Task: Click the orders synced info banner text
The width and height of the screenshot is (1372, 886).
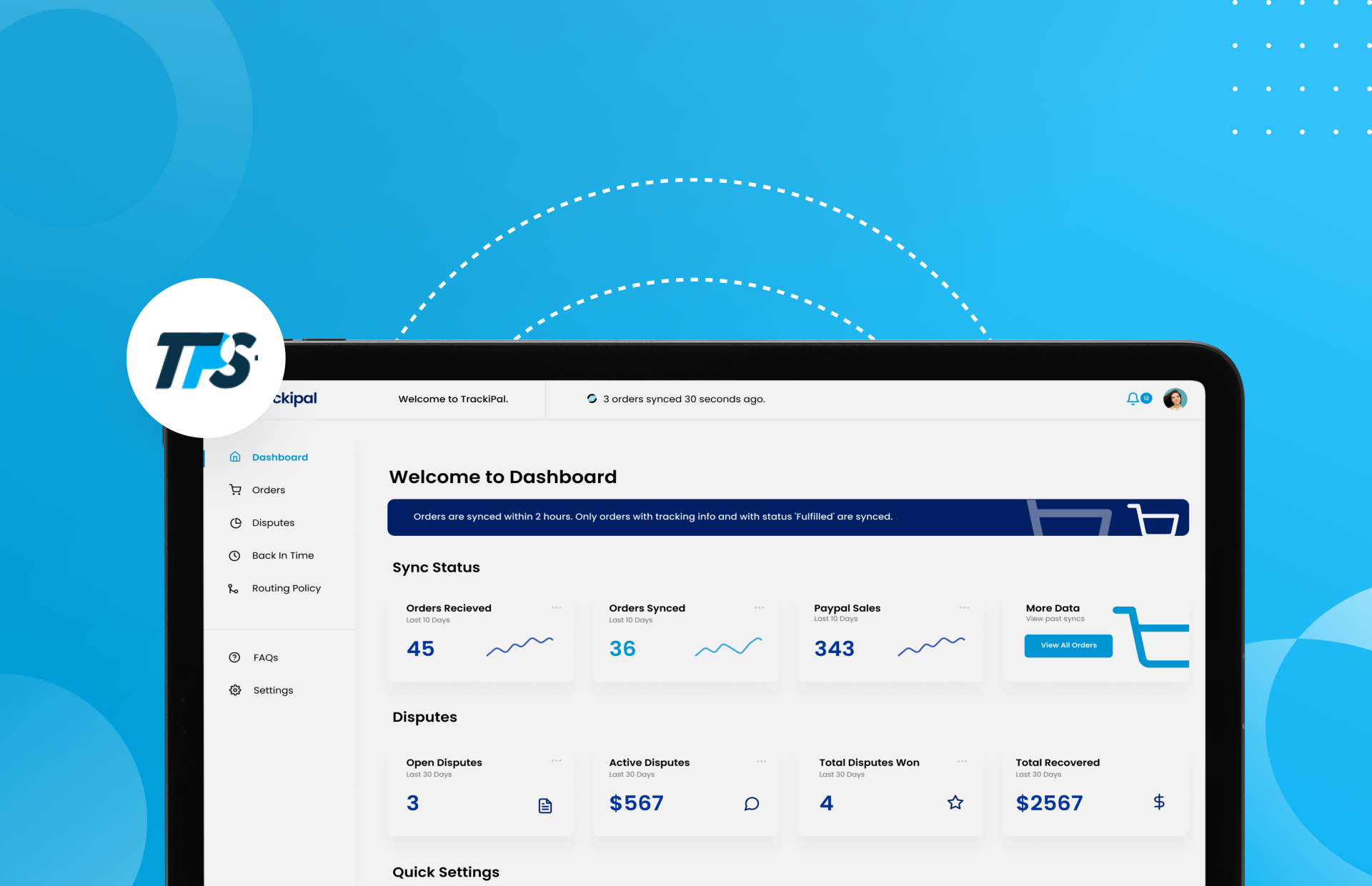Action: tap(652, 517)
